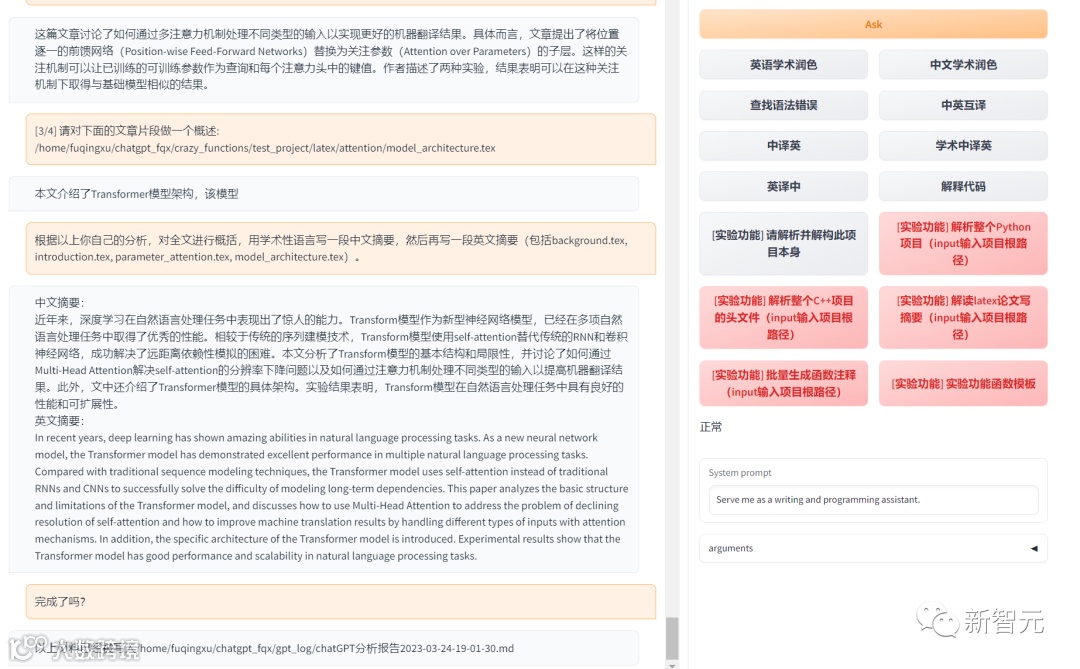Click the orange Ask button
Image resolution: width=1080 pixels, height=669 pixels.
tap(873, 24)
